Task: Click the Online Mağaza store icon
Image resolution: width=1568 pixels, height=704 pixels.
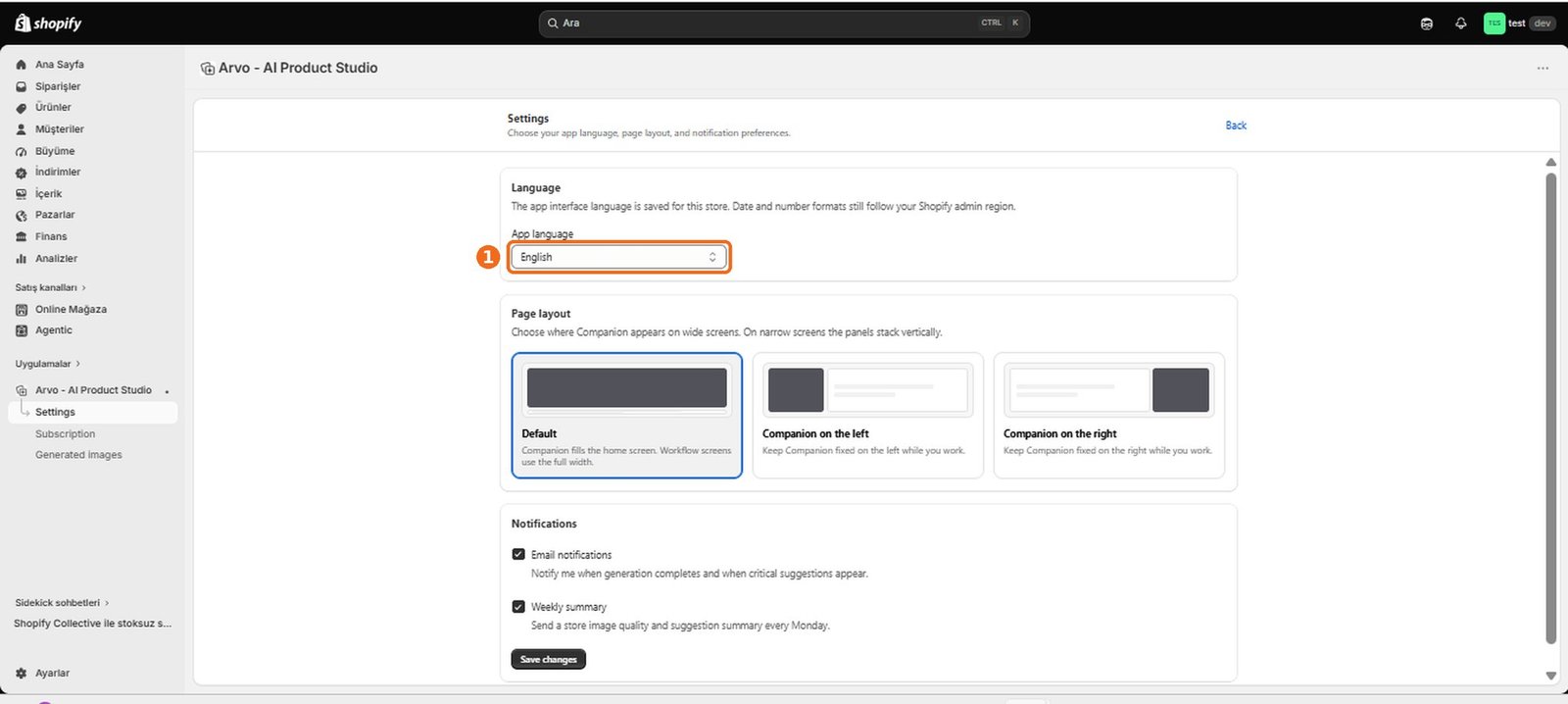Action: pos(22,310)
